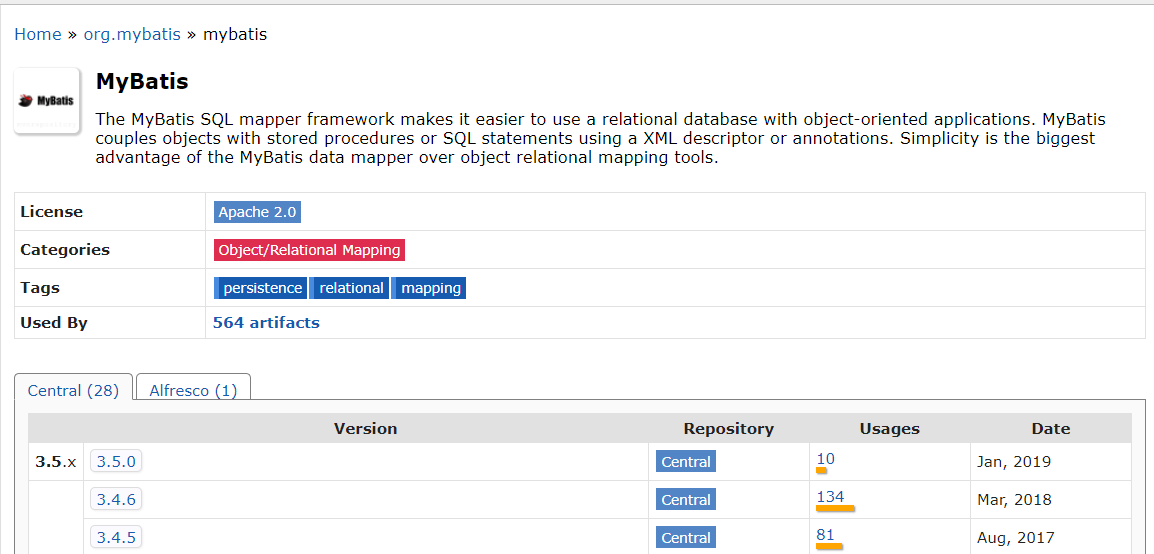Screen dimensions: 1154x554
Task: Go to the Home breadcrumb link
Action: pos(38,35)
